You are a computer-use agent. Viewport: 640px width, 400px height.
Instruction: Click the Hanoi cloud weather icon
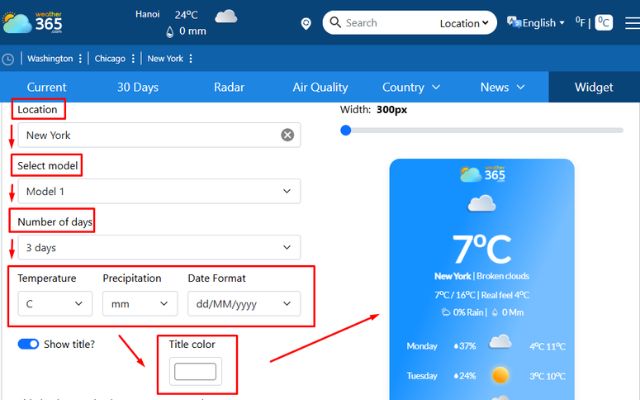[x=226, y=17]
